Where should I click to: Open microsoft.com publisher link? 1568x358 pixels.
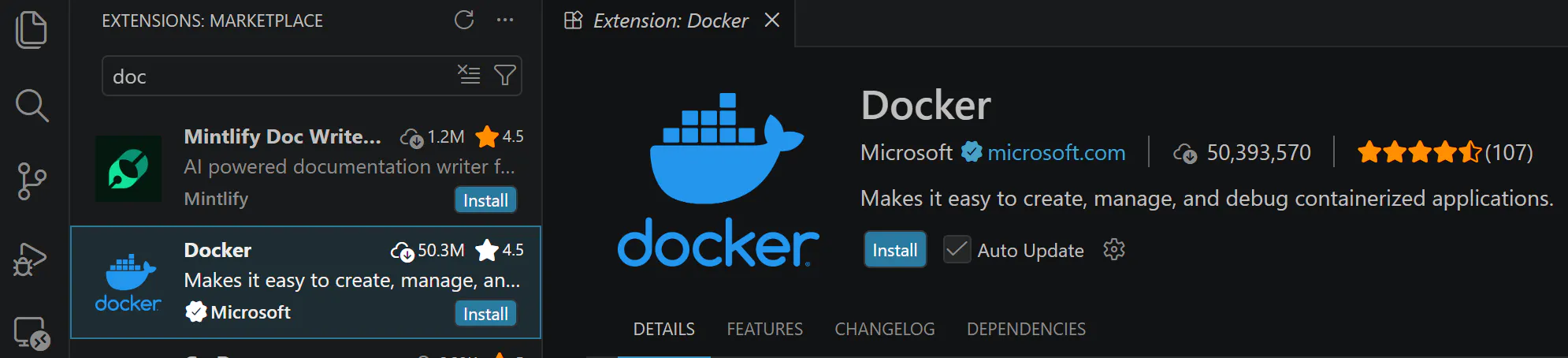tap(1056, 152)
